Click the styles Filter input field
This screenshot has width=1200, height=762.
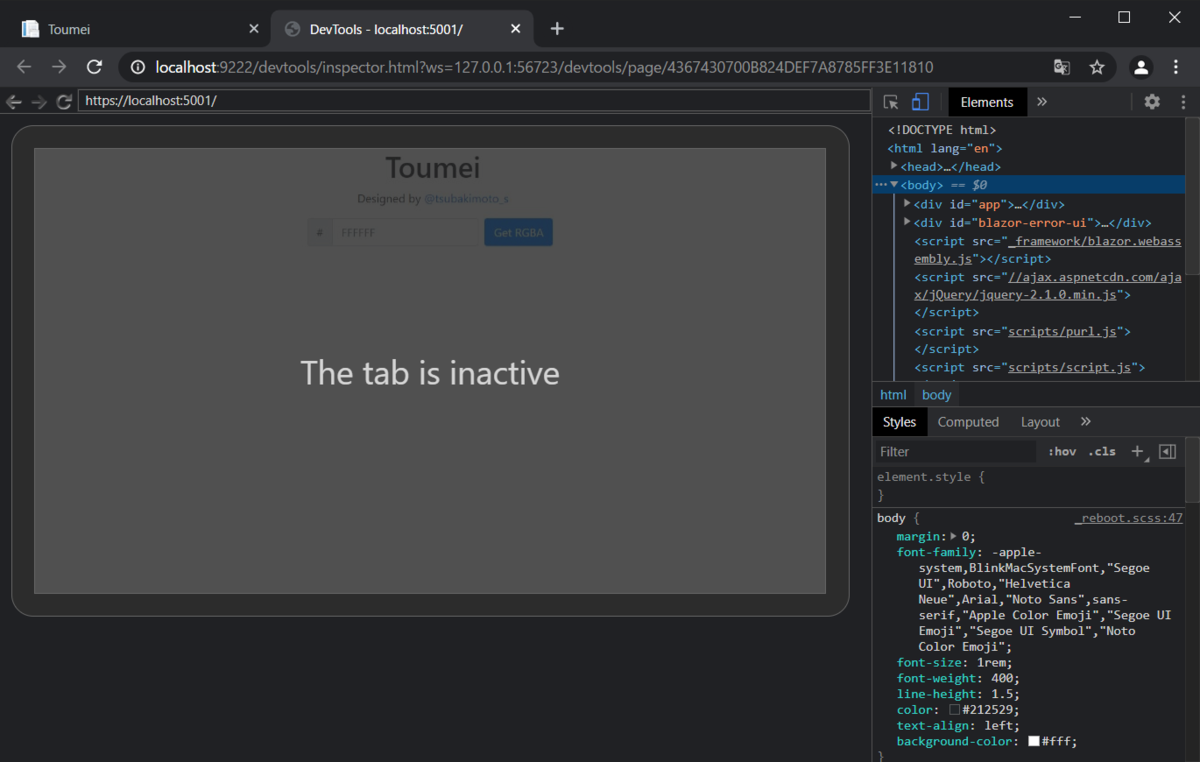coord(950,451)
